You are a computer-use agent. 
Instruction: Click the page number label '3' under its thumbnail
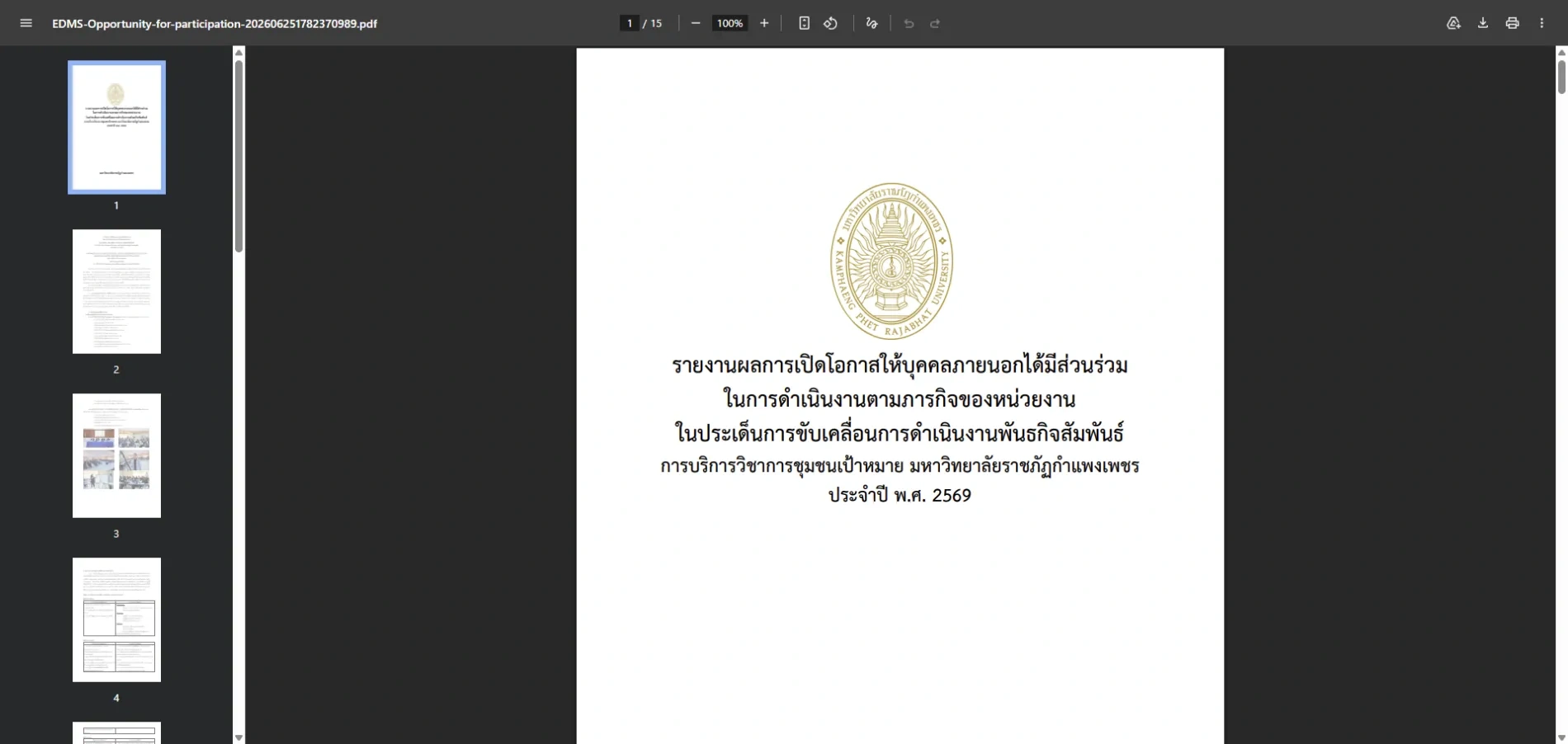click(116, 534)
